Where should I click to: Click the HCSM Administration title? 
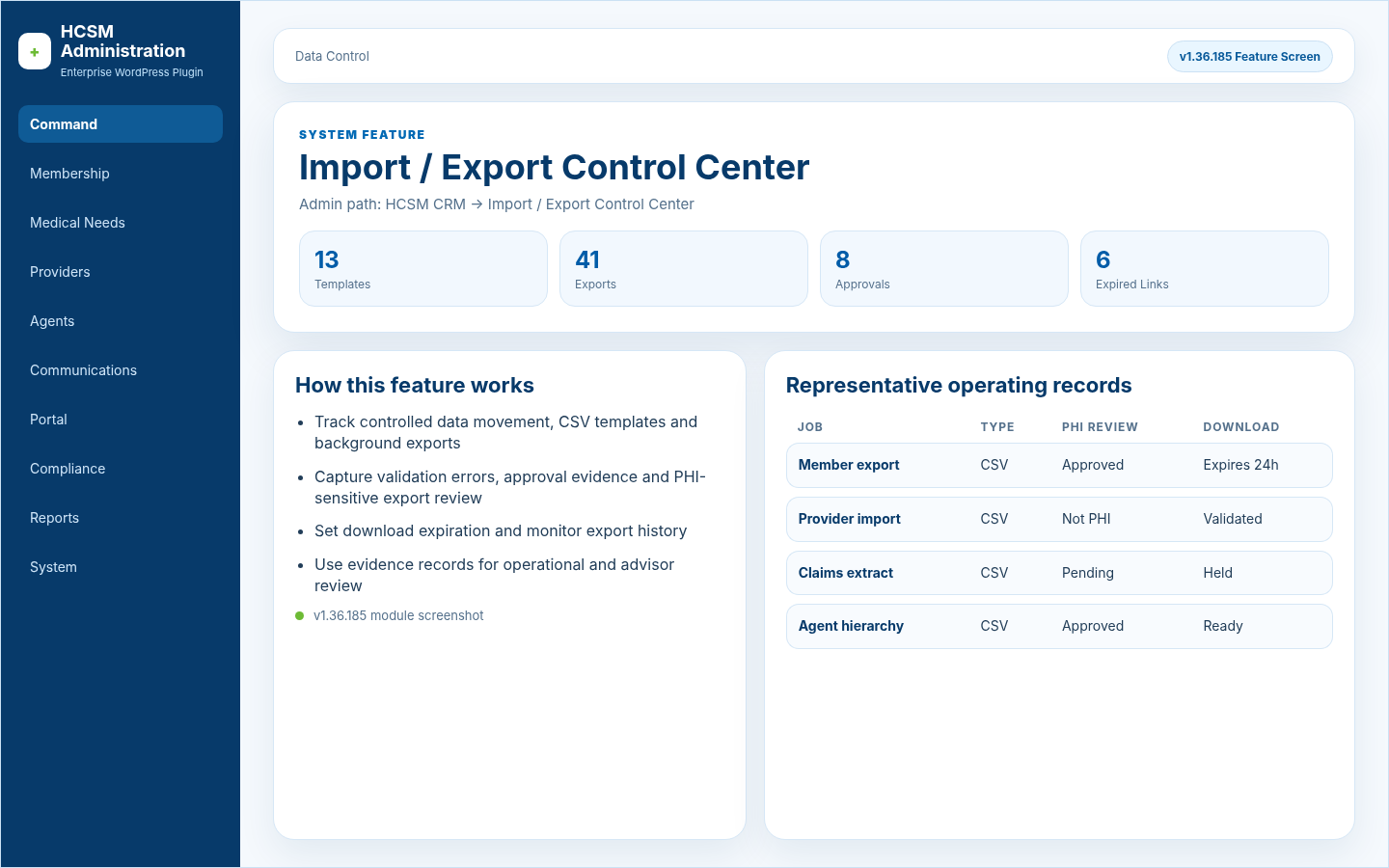pos(123,41)
